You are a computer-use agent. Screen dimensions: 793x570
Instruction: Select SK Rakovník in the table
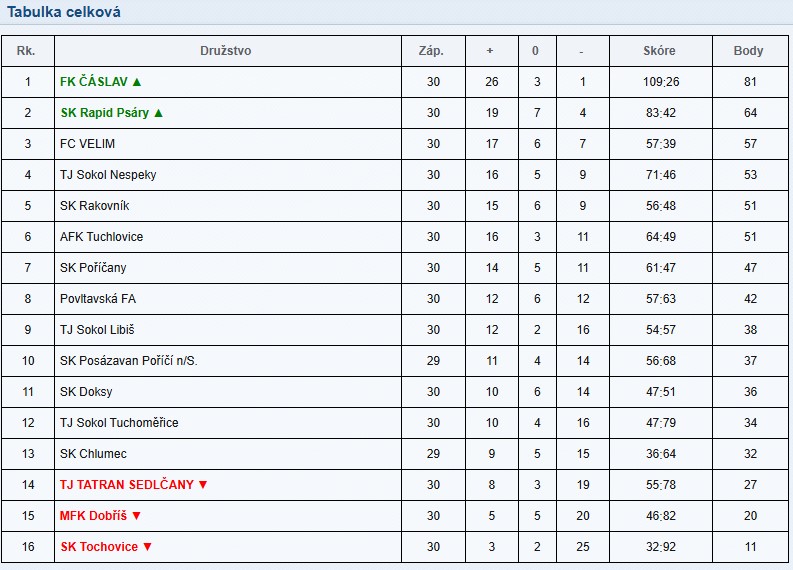click(x=95, y=206)
